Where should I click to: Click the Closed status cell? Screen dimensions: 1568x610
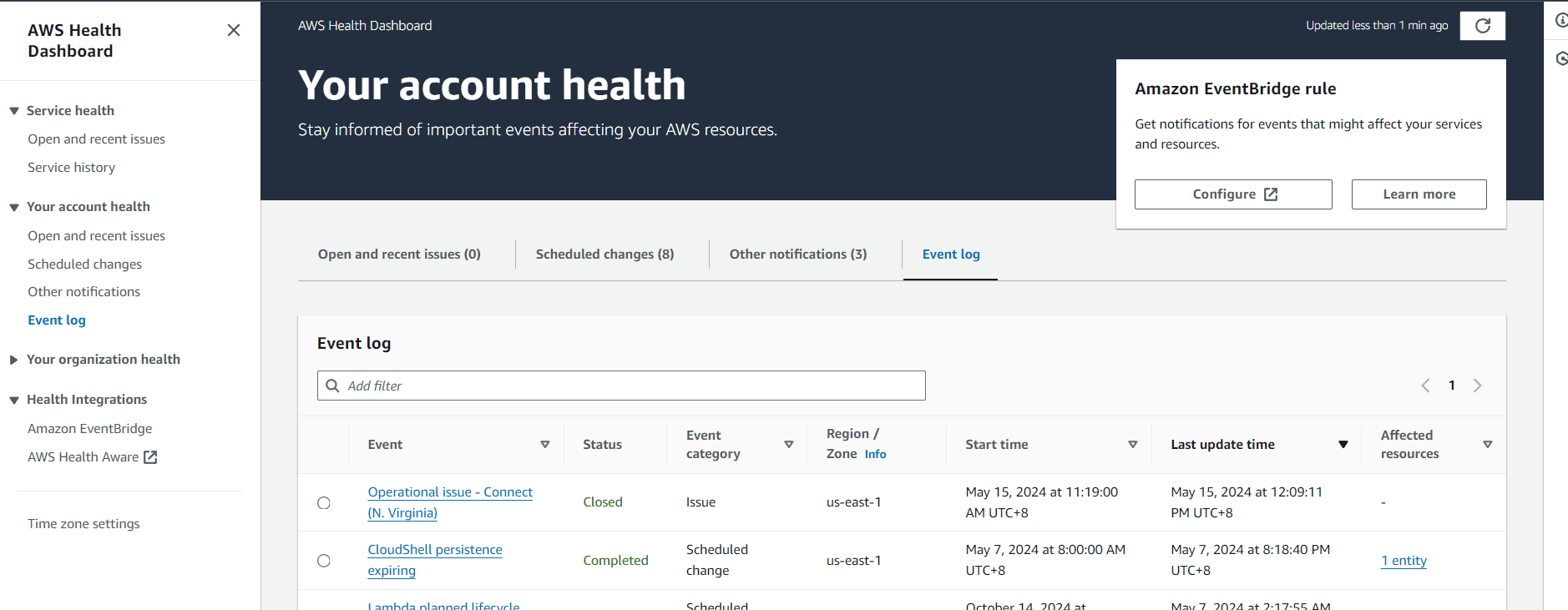(603, 502)
